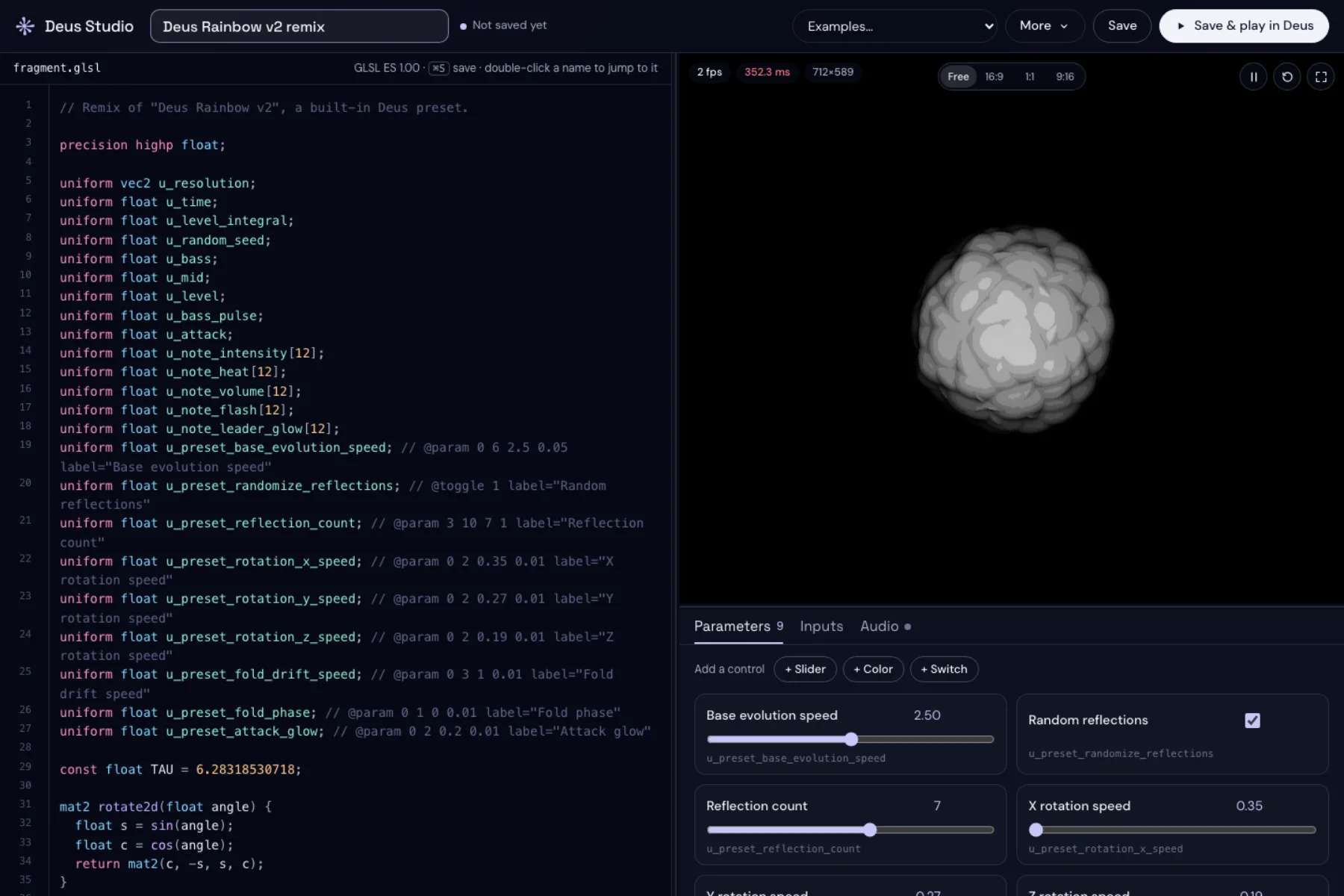
Task: Adjust the Reflection count slider
Action: (850, 830)
